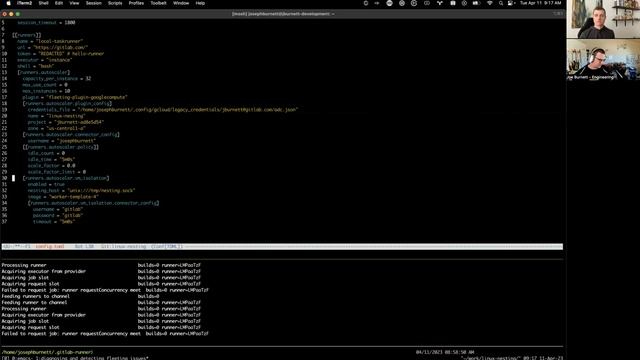Open the Scripts menu
This screenshot has height=360, width=640.
tap(115, 3)
